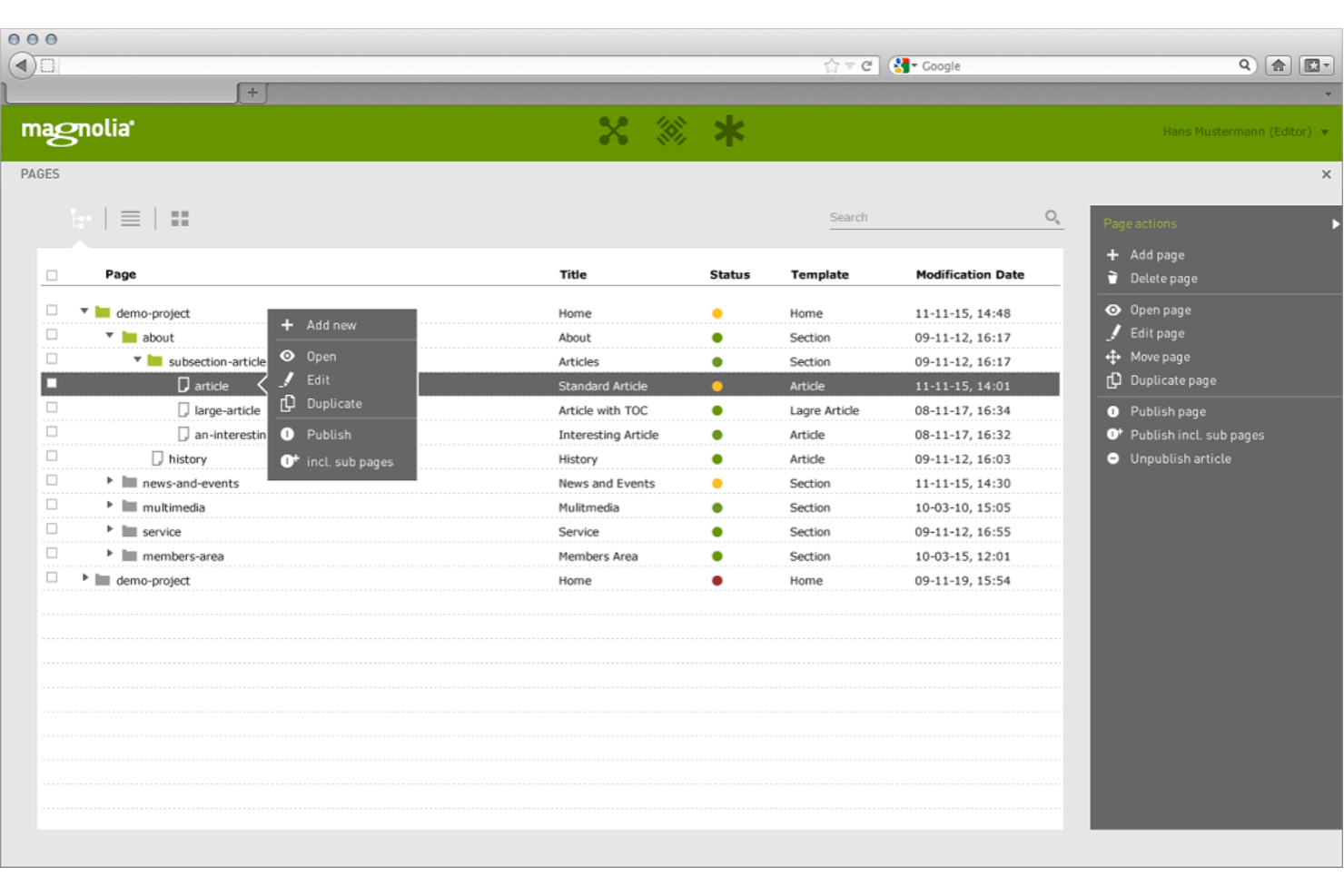
Task: Click the minus icon beside Unpublish article
Action: tap(1112, 458)
